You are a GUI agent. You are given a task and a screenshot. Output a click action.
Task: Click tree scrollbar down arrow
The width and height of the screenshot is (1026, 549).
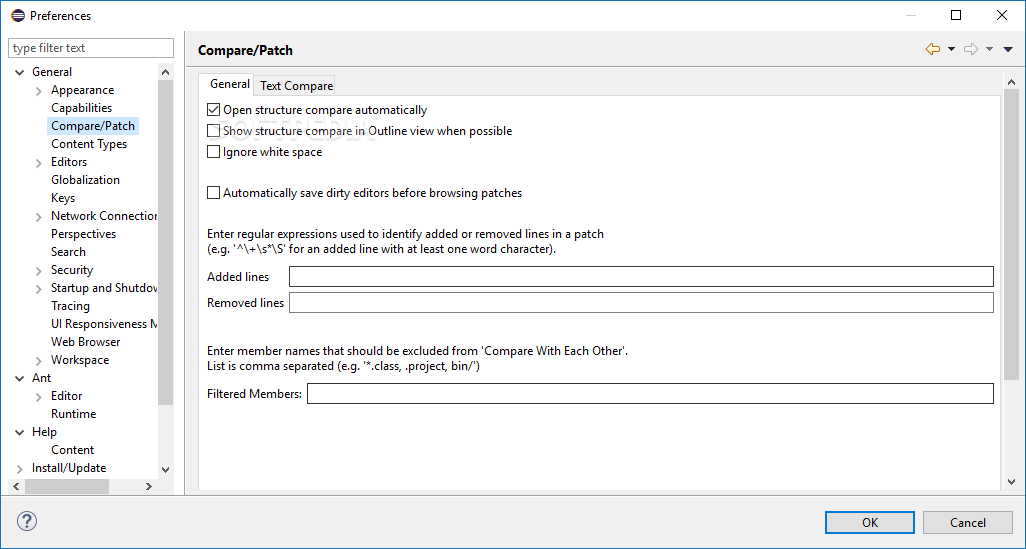point(166,469)
